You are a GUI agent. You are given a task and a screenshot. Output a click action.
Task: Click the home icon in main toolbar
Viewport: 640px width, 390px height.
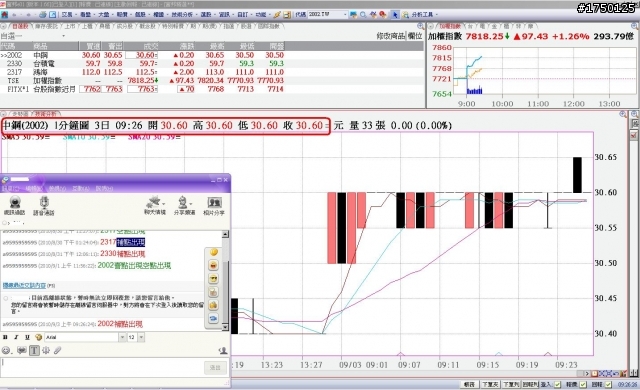pos(4,15)
